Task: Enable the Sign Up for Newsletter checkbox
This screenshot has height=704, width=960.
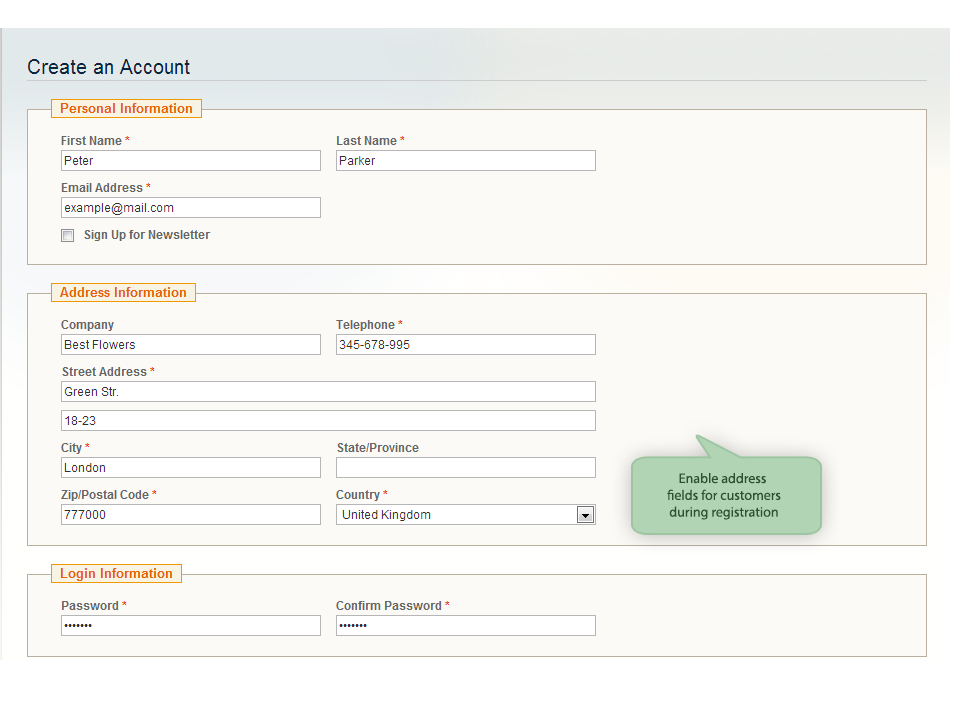Action: [x=67, y=236]
